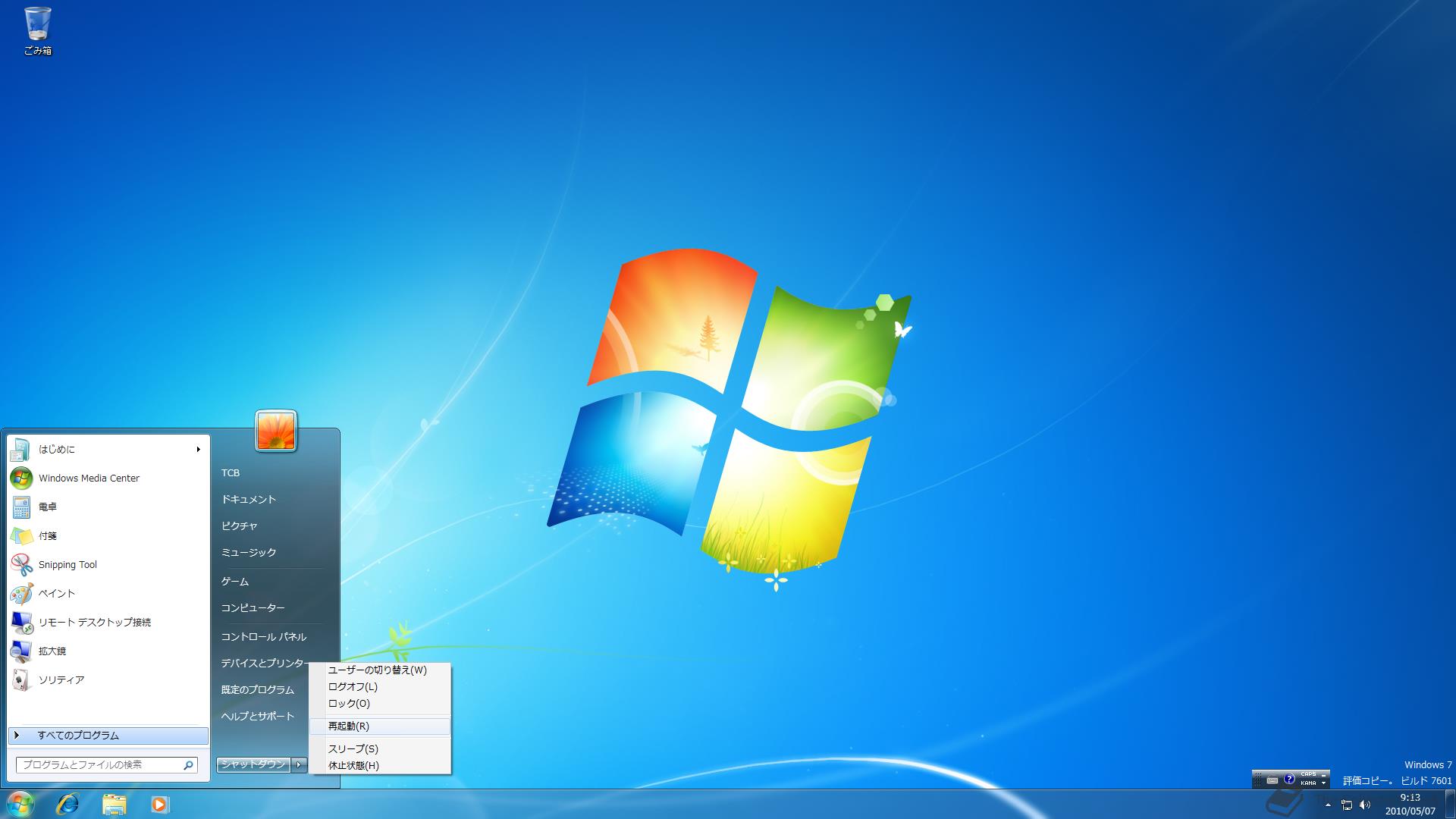Click the シャットダウン button
This screenshot has height=819, width=1456.
pos(254,764)
